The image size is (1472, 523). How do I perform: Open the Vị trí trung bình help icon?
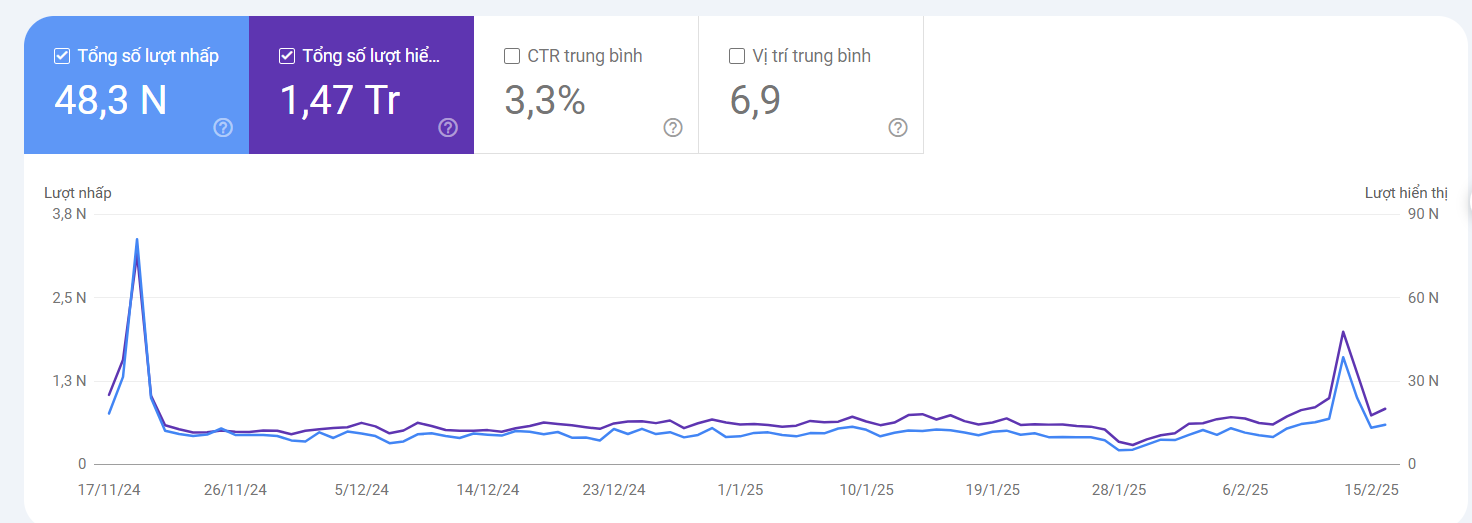point(898,127)
